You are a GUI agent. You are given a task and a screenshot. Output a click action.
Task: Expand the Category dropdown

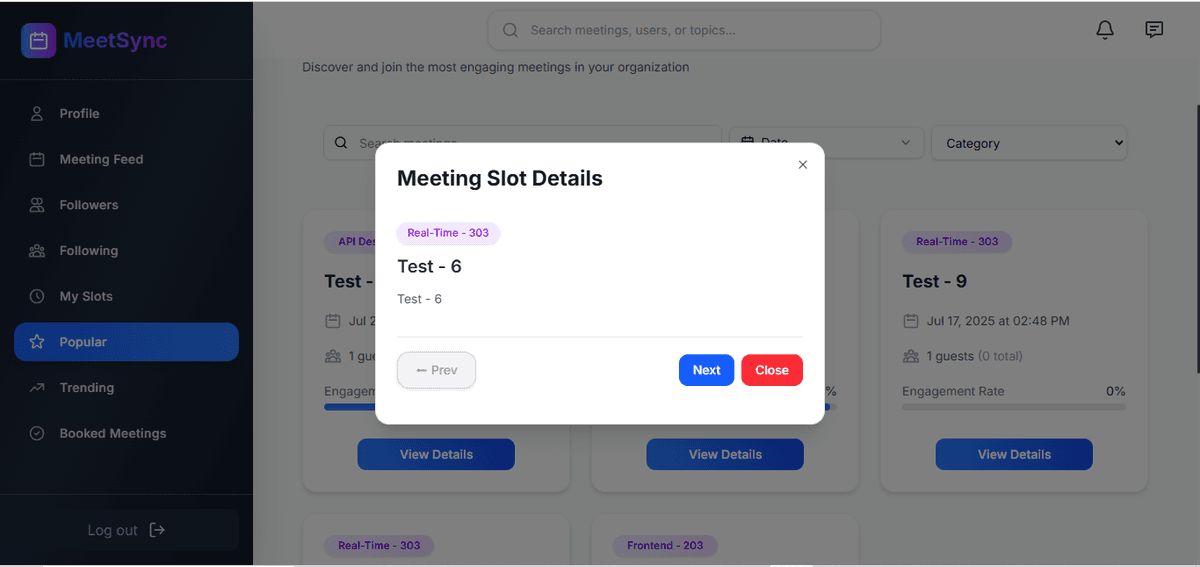[x=1029, y=143]
